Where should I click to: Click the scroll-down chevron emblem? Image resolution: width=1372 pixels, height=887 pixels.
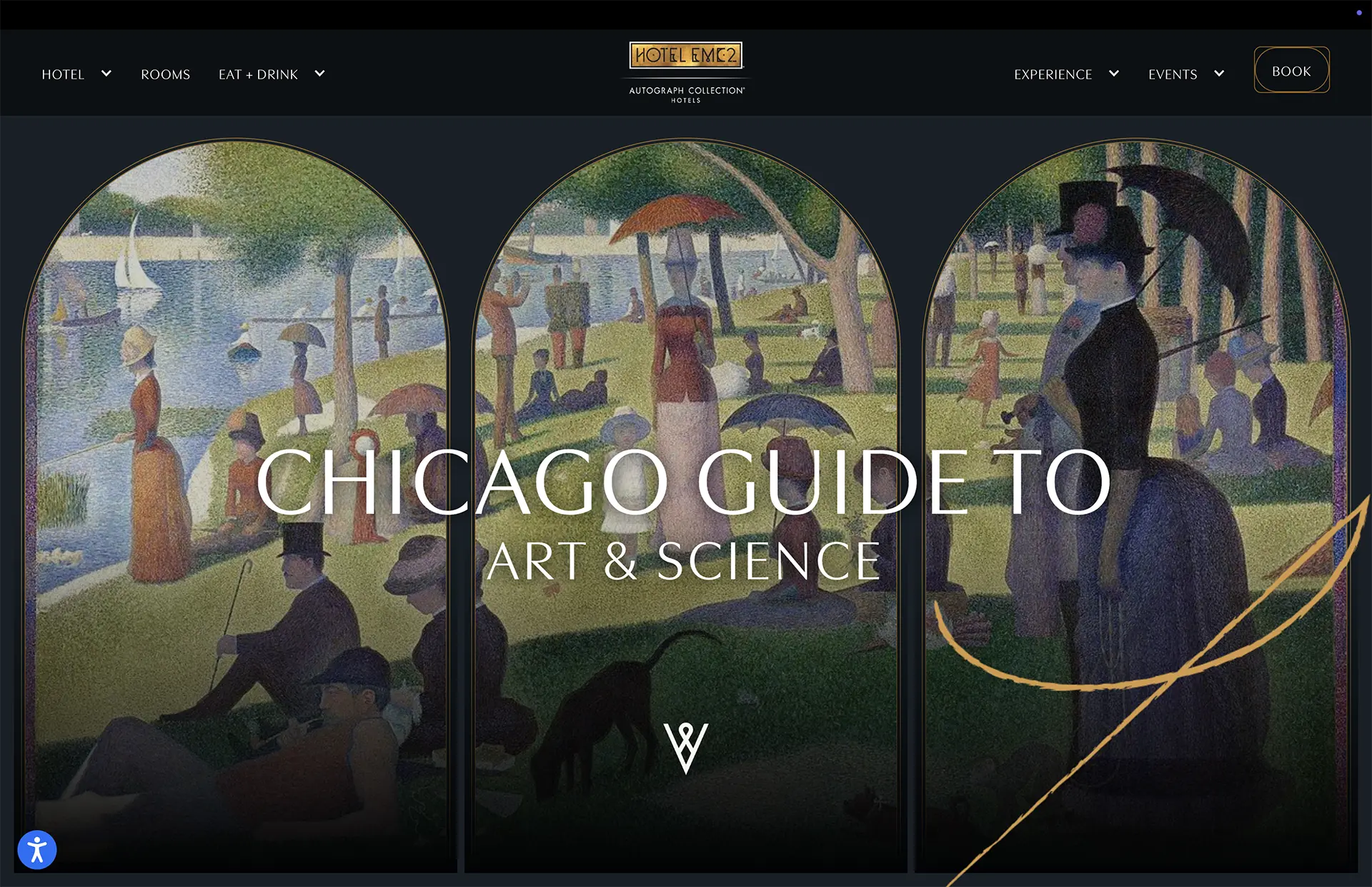tap(686, 748)
